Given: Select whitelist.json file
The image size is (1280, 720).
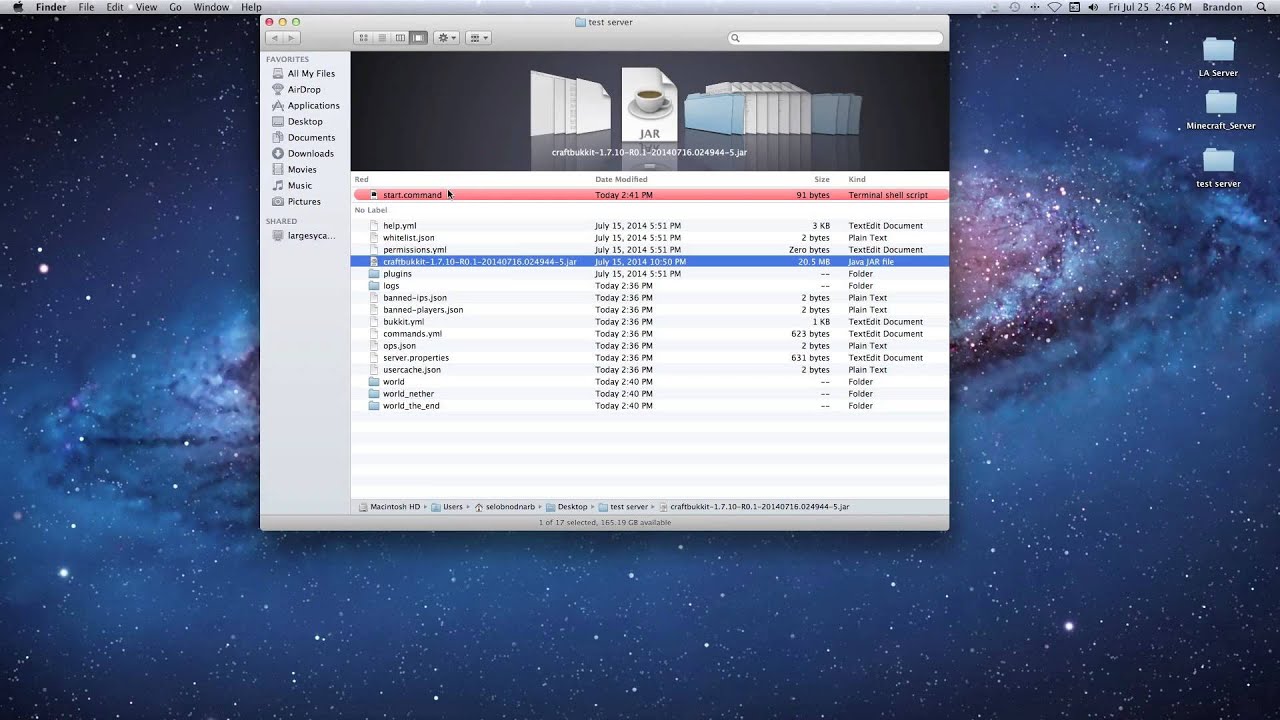Looking at the screenshot, I should point(650,237).
